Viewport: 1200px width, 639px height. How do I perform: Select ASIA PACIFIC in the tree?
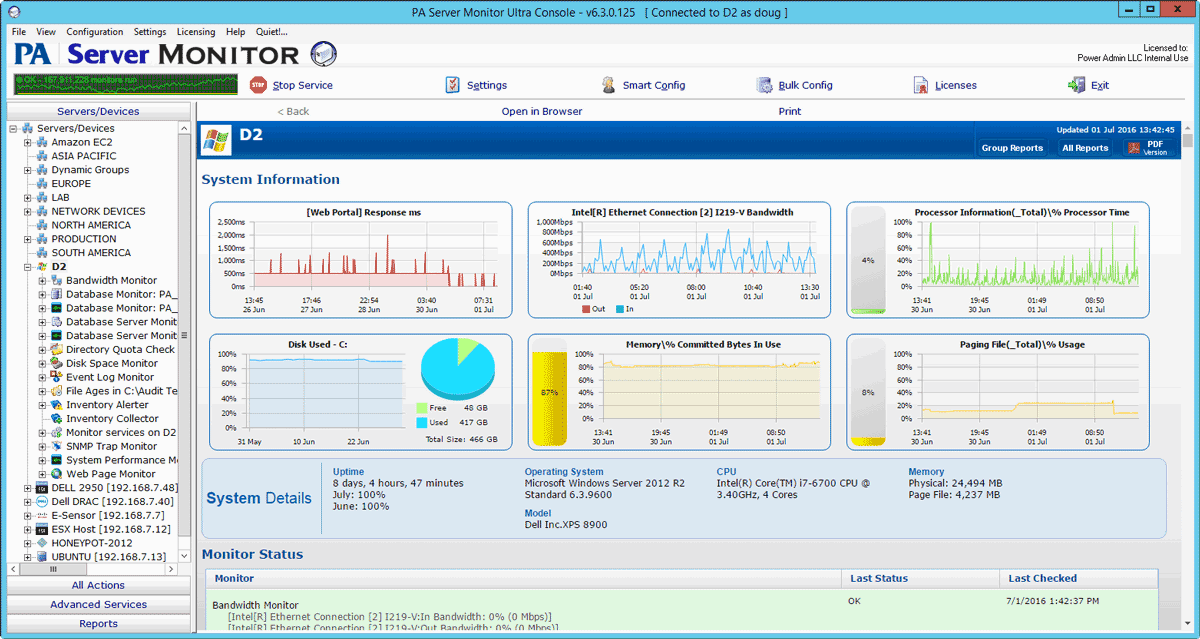pos(84,156)
